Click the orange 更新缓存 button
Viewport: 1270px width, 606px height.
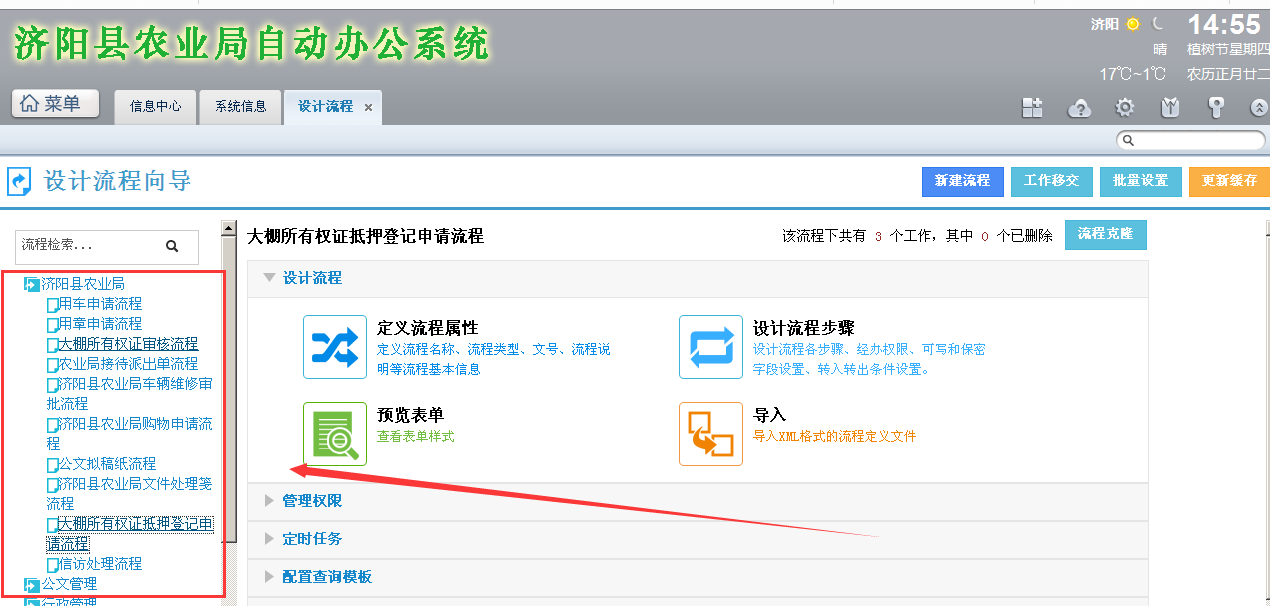[1229, 181]
